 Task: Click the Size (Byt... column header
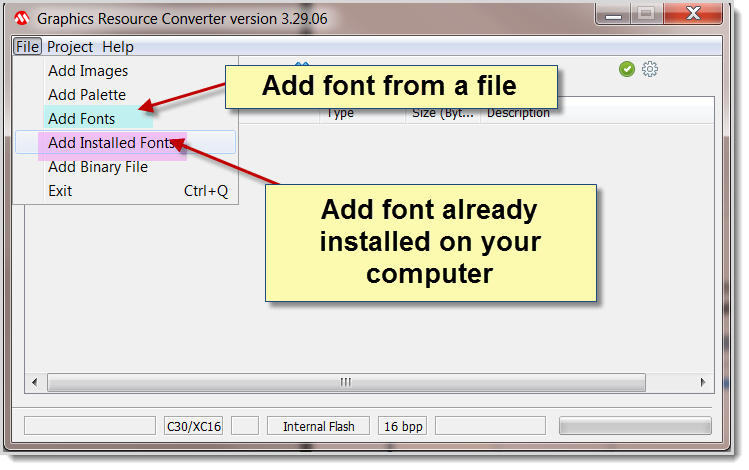[443, 113]
